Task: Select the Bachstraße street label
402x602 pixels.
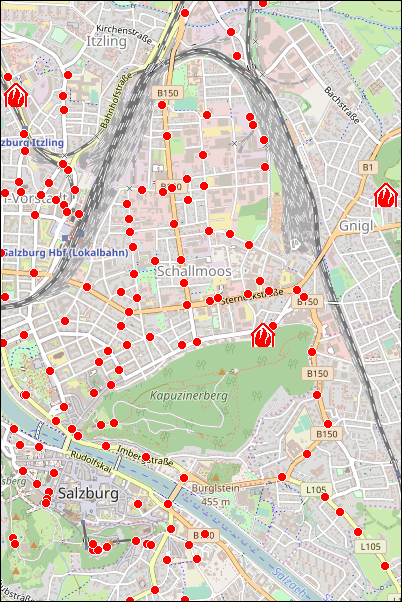Action: [342, 105]
